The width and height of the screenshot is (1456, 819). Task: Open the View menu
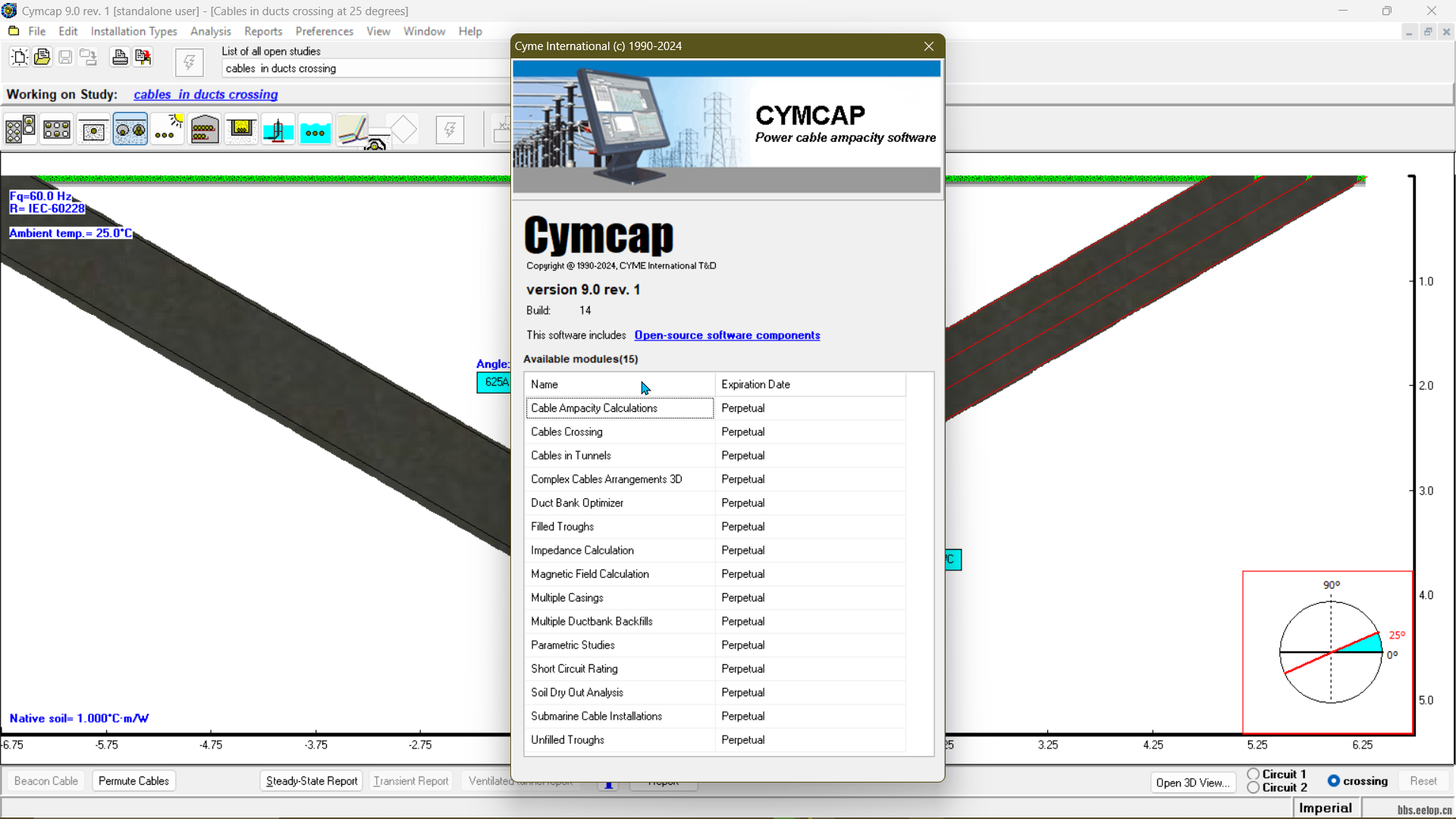[x=378, y=31]
